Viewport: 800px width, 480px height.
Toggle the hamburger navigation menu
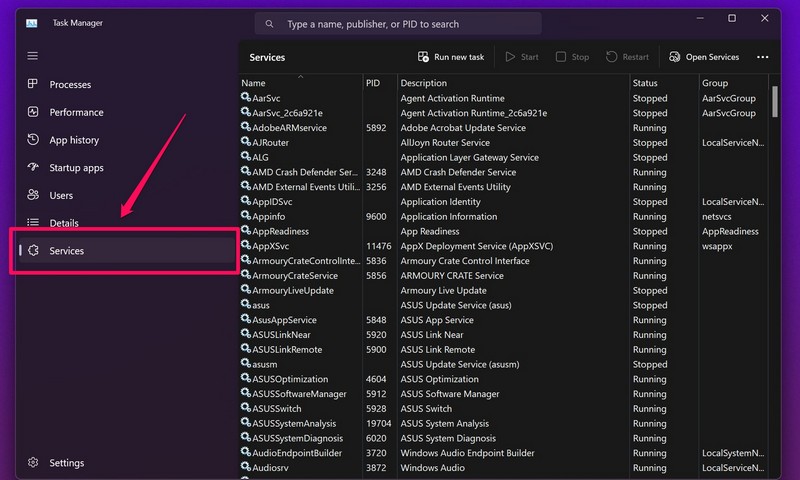coord(33,56)
